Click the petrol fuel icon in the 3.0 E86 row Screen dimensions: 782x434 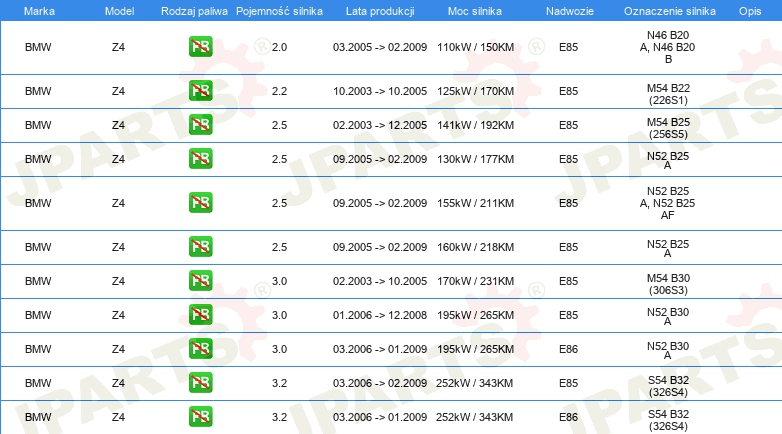(201, 348)
